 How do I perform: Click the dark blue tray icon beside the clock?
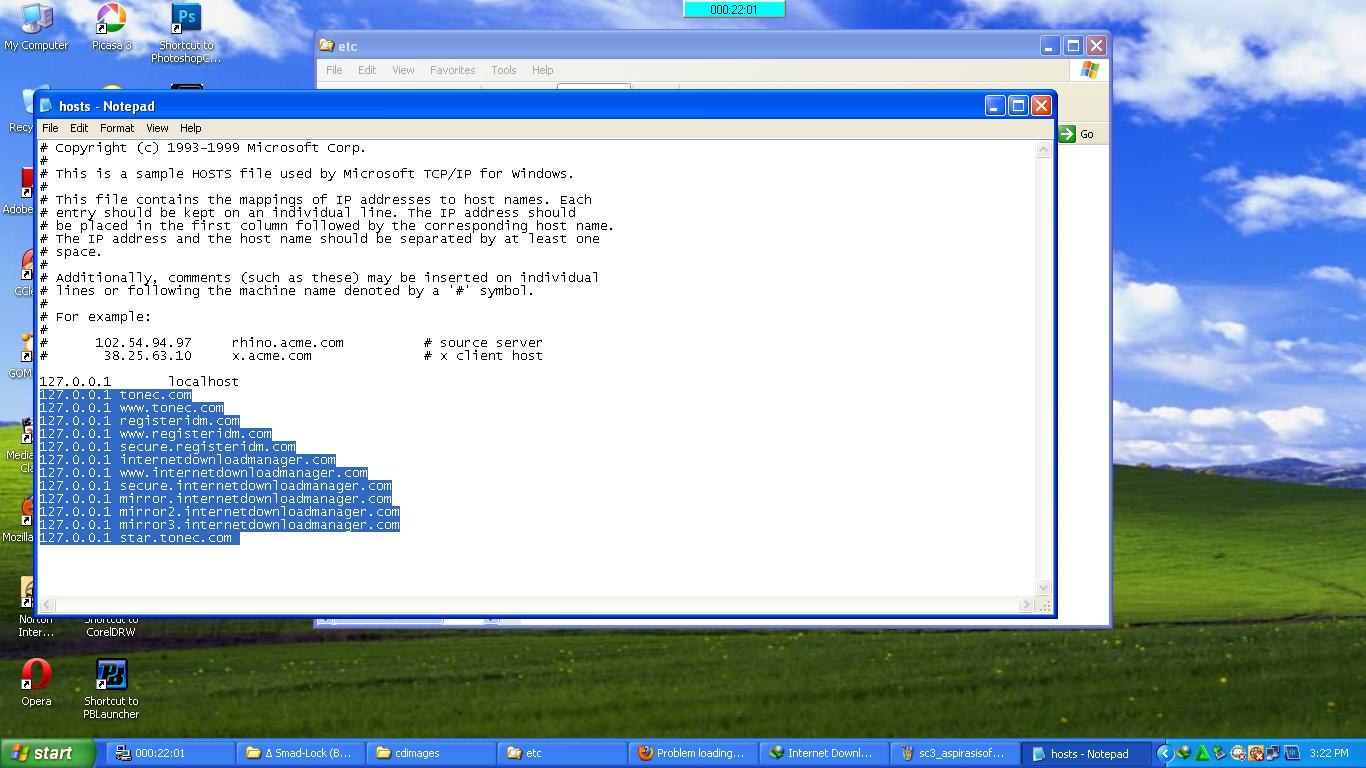click(1291, 753)
